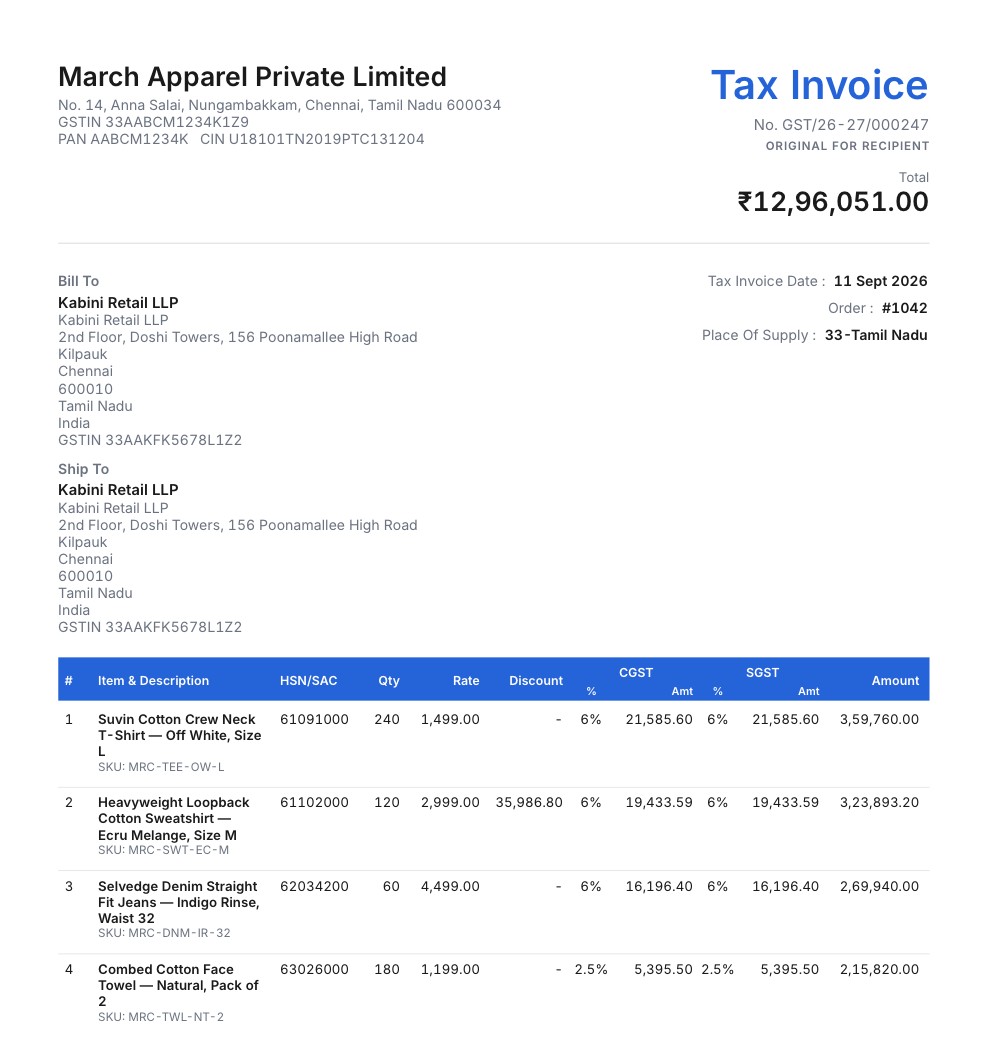Click the seller address on Anna Salai
The image size is (989, 1050).
point(279,105)
